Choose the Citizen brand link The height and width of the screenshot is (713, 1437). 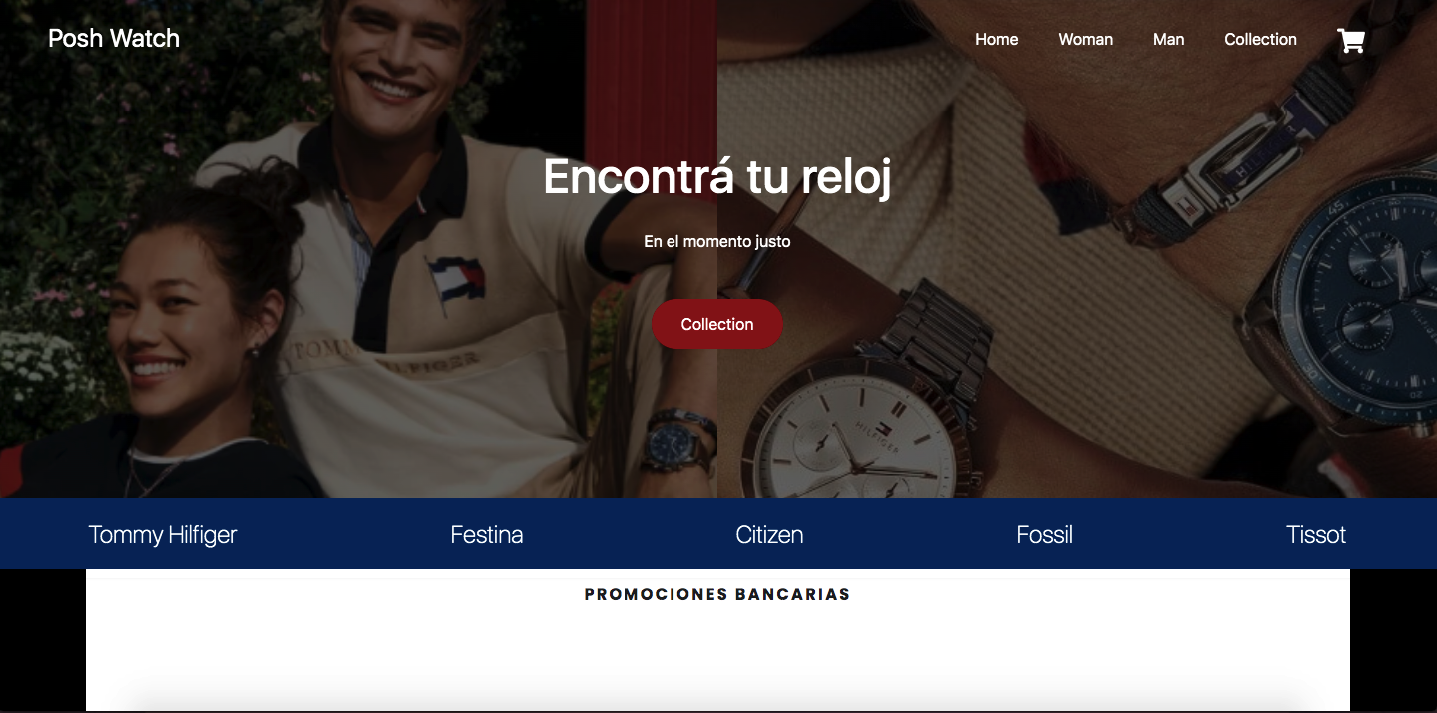(x=769, y=535)
